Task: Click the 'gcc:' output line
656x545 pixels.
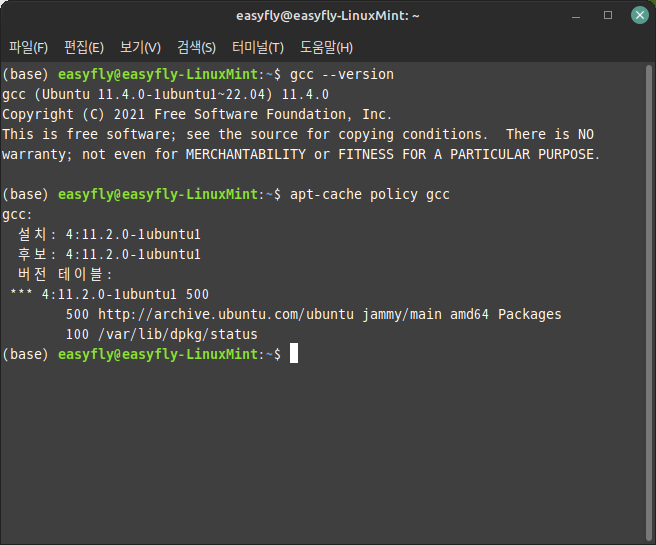Action: tap(17, 215)
